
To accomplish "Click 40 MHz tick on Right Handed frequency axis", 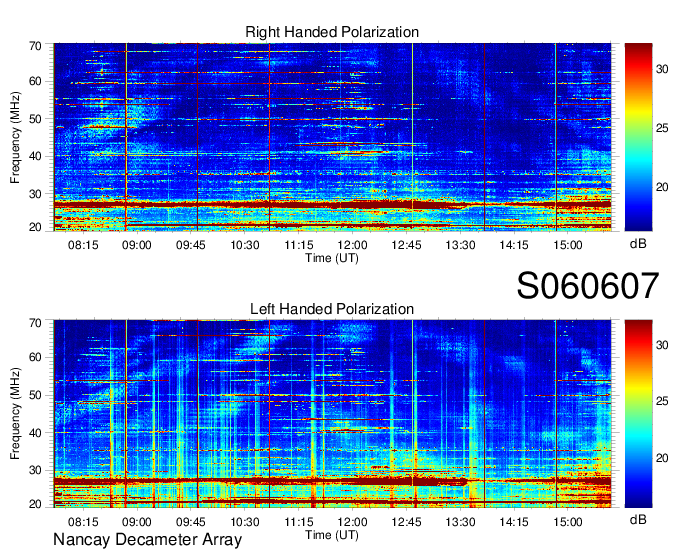I will click(x=35, y=156).
